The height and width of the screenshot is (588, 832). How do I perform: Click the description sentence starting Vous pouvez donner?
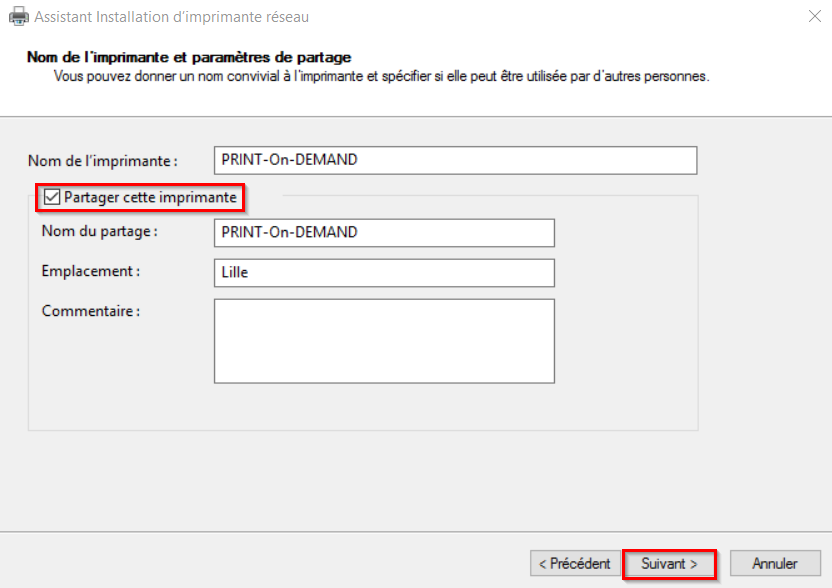click(x=381, y=76)
